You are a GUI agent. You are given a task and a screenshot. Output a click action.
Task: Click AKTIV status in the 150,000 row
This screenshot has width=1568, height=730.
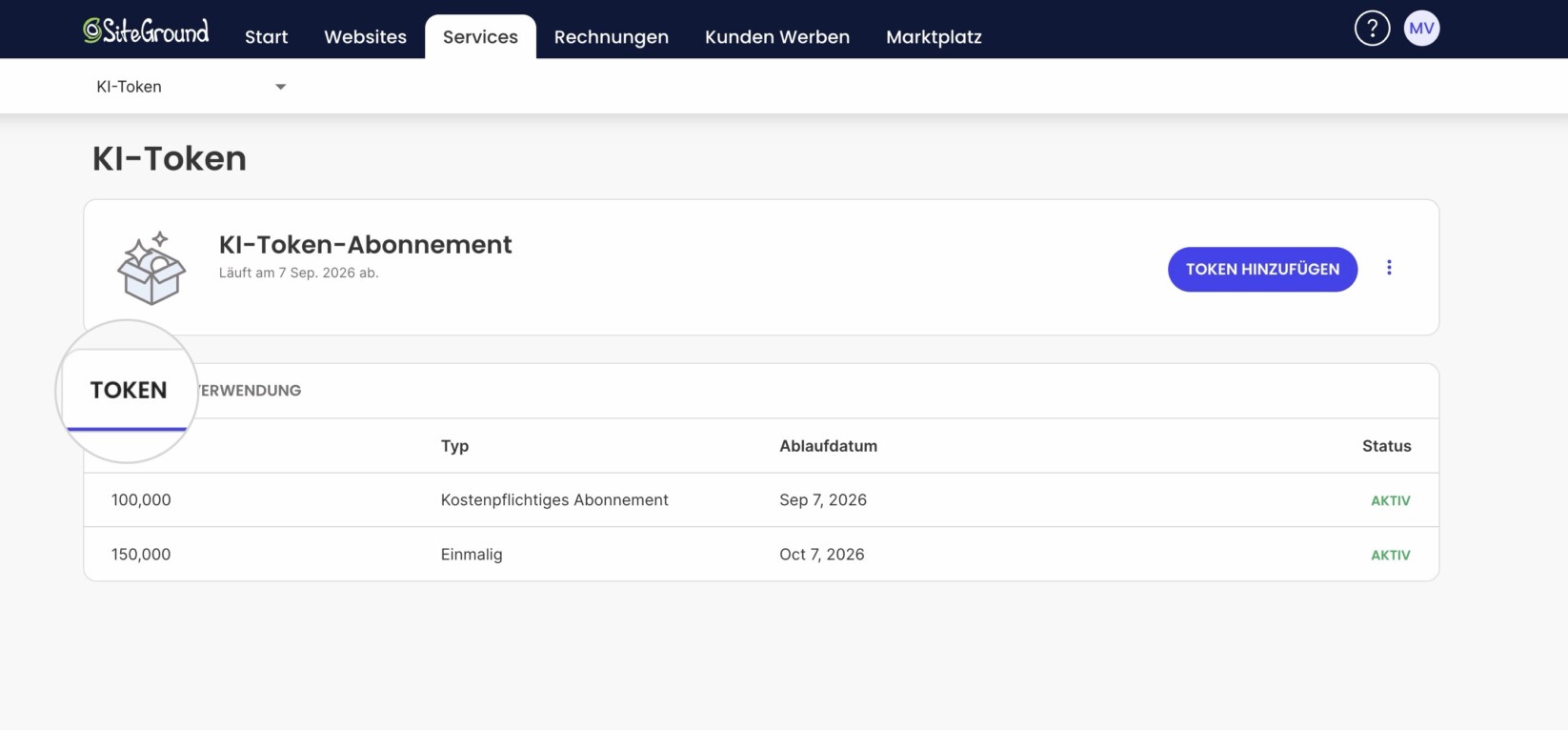coord(1391,556)
